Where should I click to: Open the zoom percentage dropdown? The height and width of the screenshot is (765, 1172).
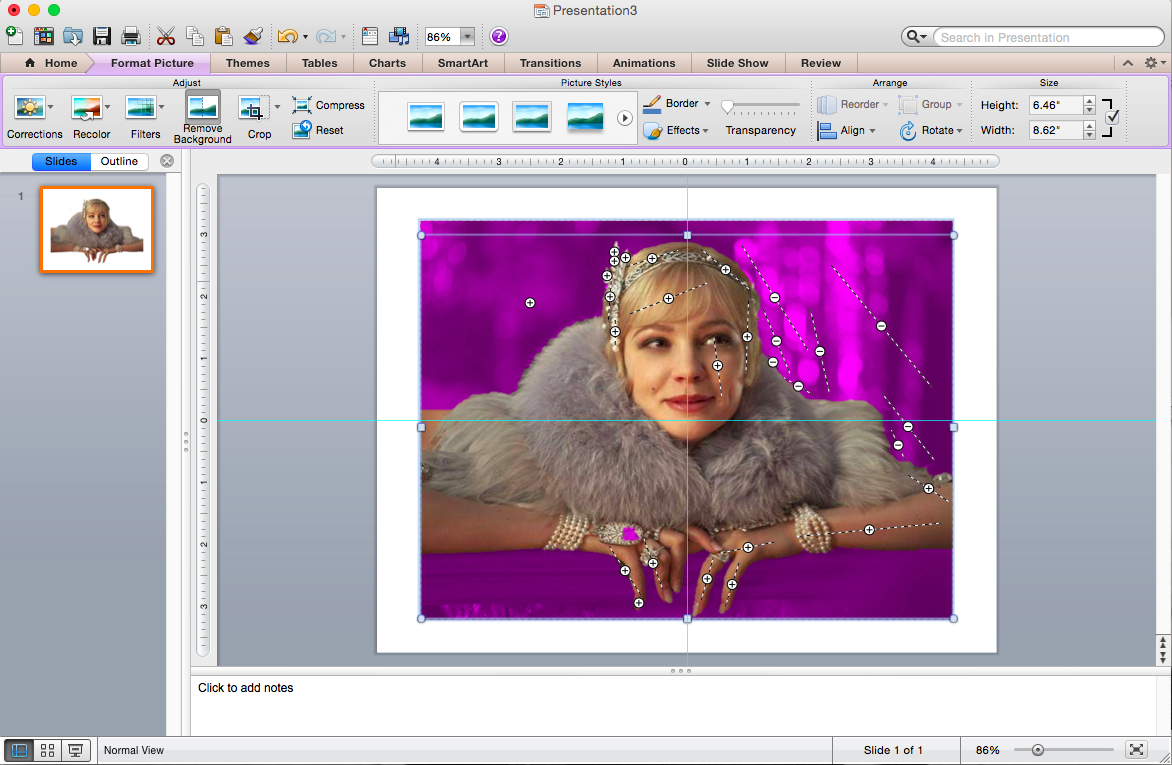tap(467, 37)
